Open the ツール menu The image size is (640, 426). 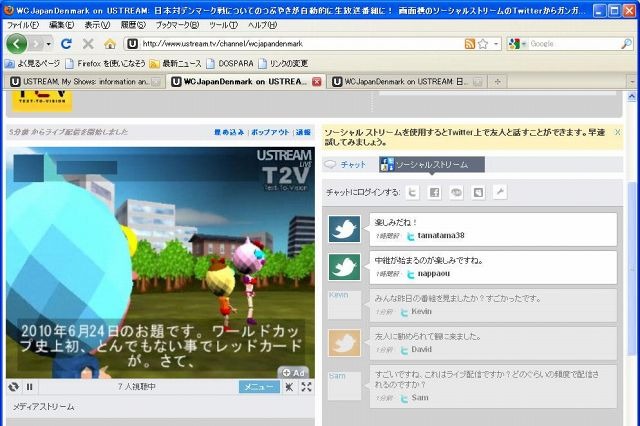tap(223, 25)
